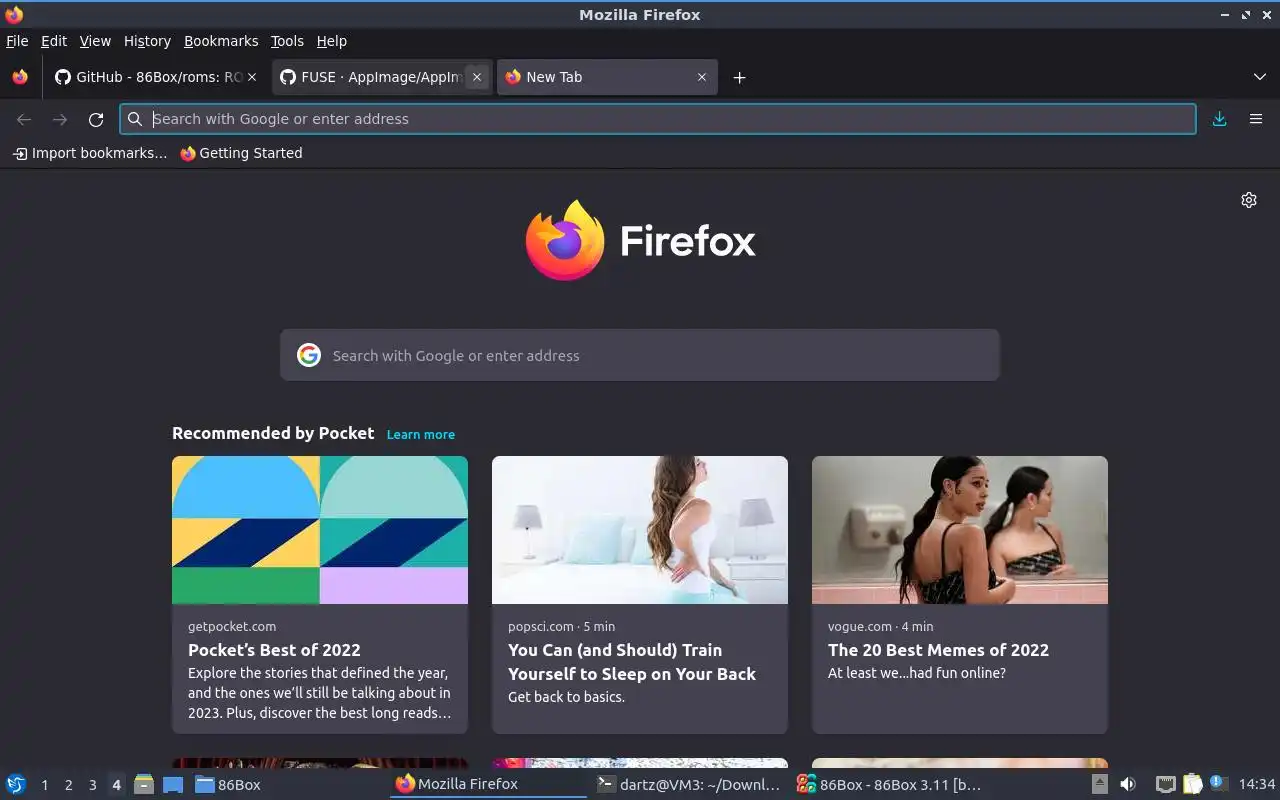Viewport: 1280px width, 800px height.
Task: Switch to the FUSE AppImage tab
Action: pos(381,77)
